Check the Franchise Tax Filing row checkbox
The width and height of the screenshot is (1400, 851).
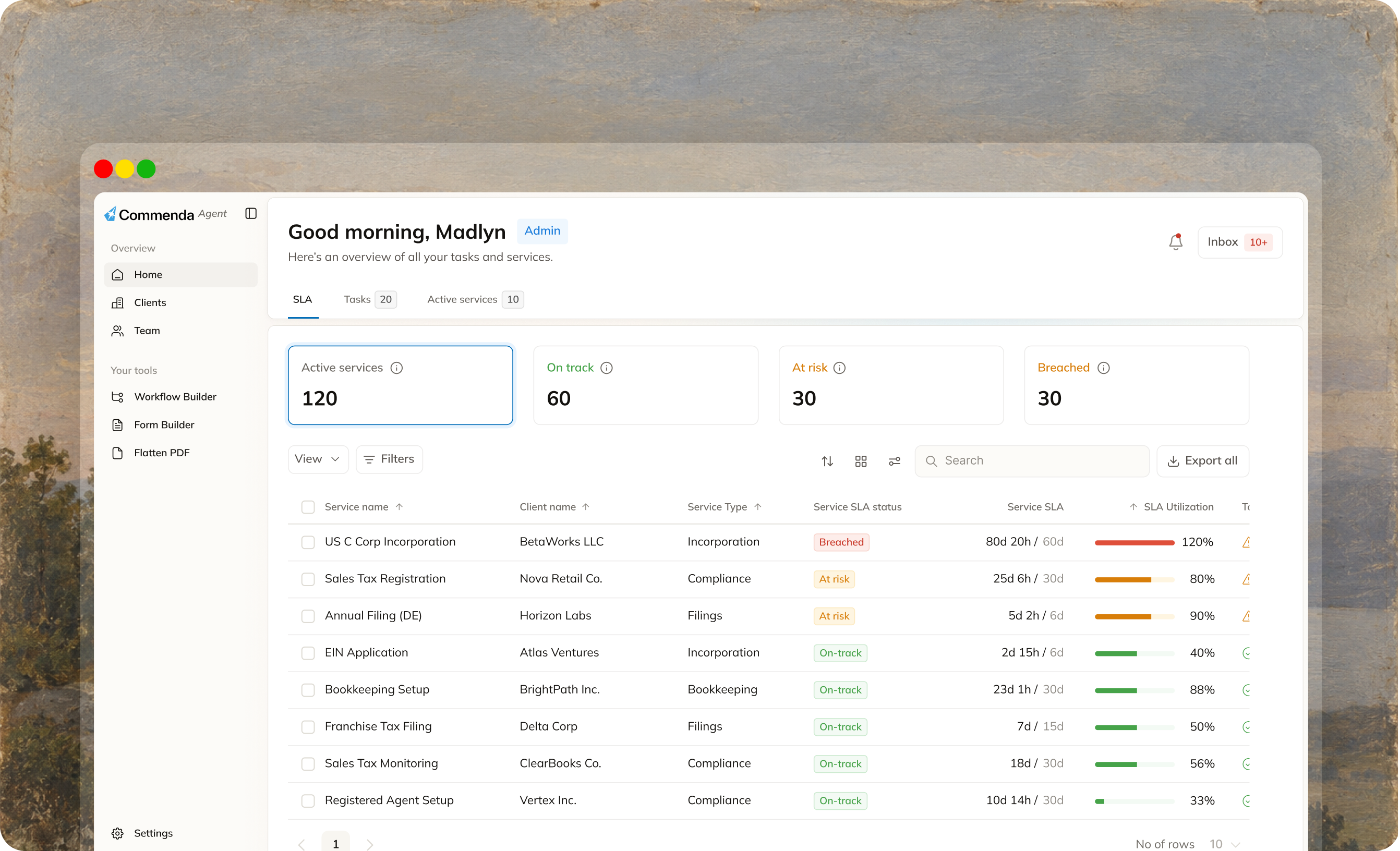pyautogui.click(x=308, y=727)
